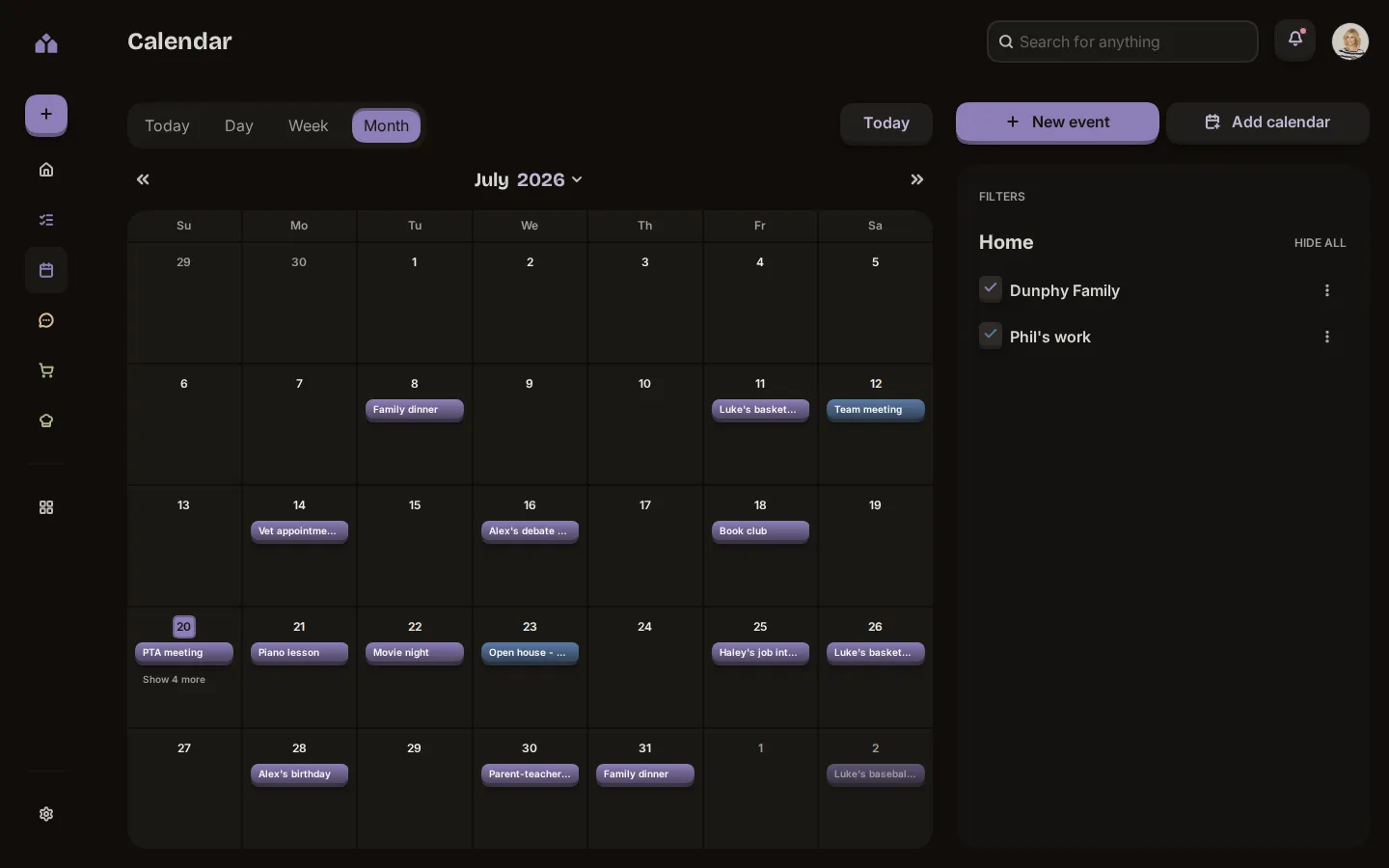Click the Dunphy Family calendar label
This screenshot has width=1389, height=868.
1065,290
